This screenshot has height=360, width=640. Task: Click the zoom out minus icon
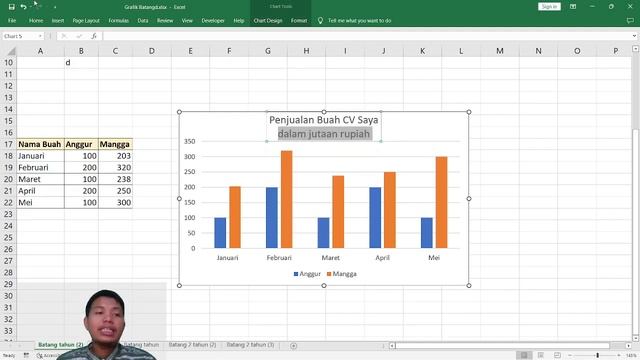click(x=570, y=356)
